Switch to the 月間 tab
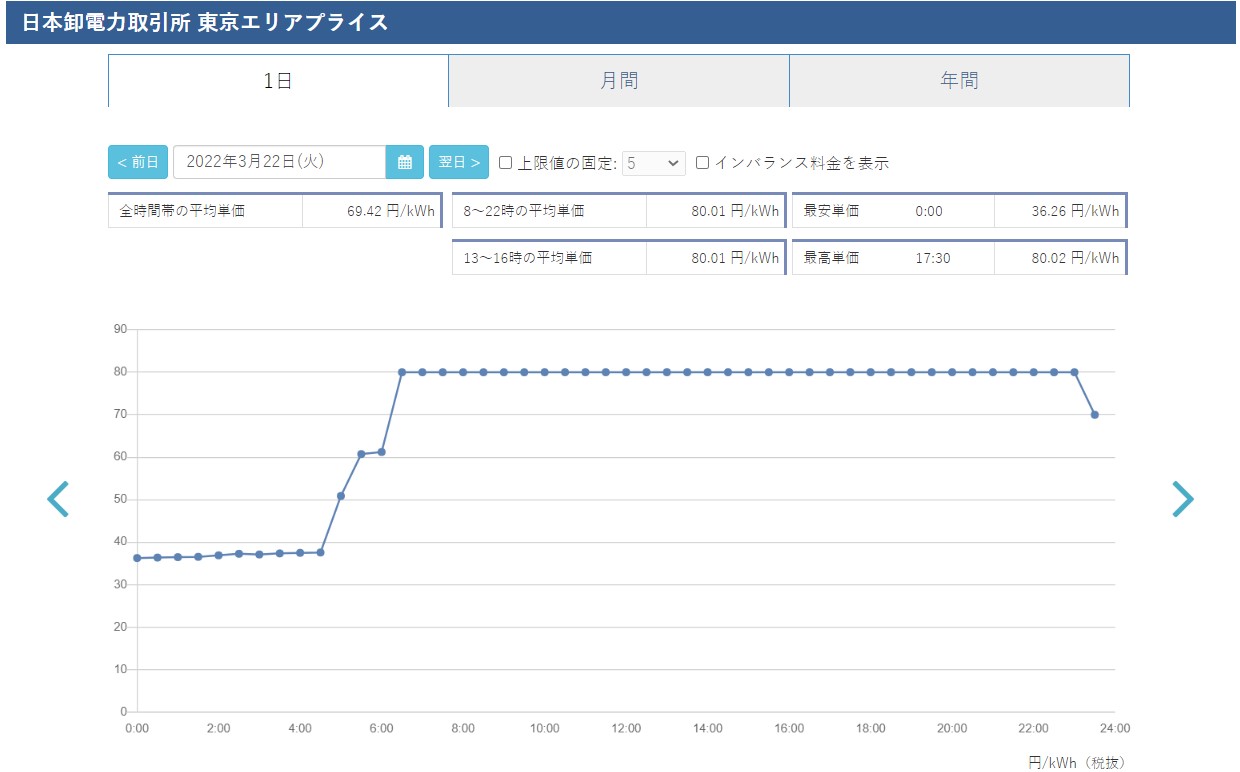The image size is (1240, 772). 619,81
